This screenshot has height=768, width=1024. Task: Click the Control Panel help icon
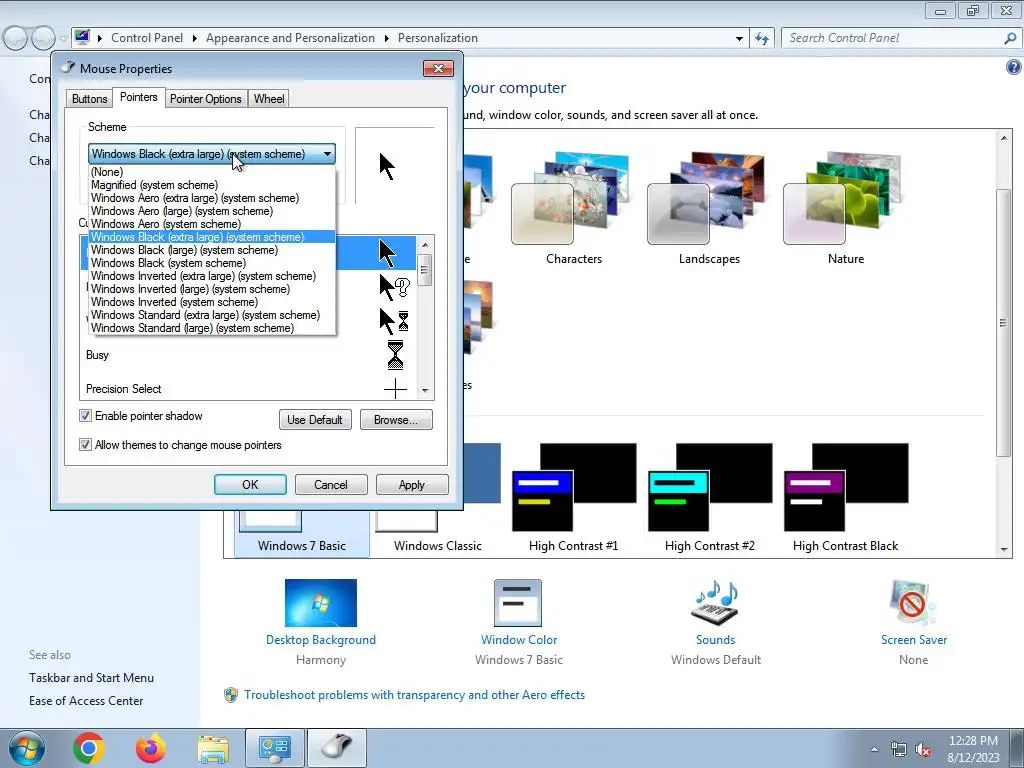pos(1014,67)
